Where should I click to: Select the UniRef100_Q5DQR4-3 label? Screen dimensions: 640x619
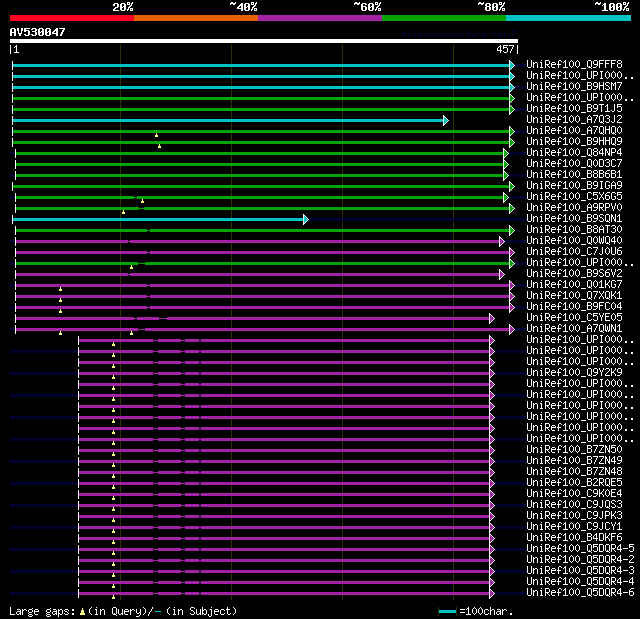580,571
